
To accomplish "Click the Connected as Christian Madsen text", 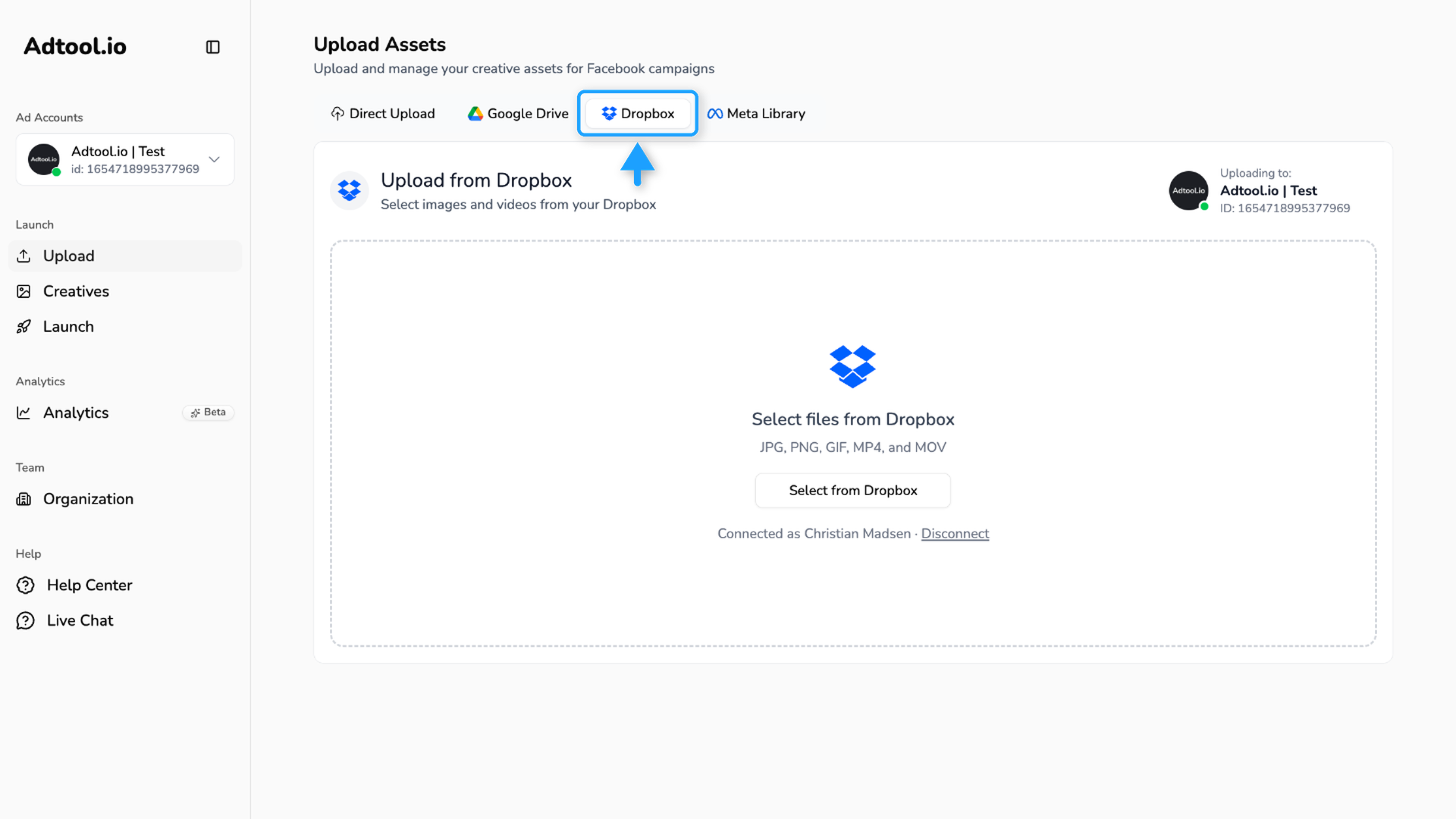I will tap(814, 534).
